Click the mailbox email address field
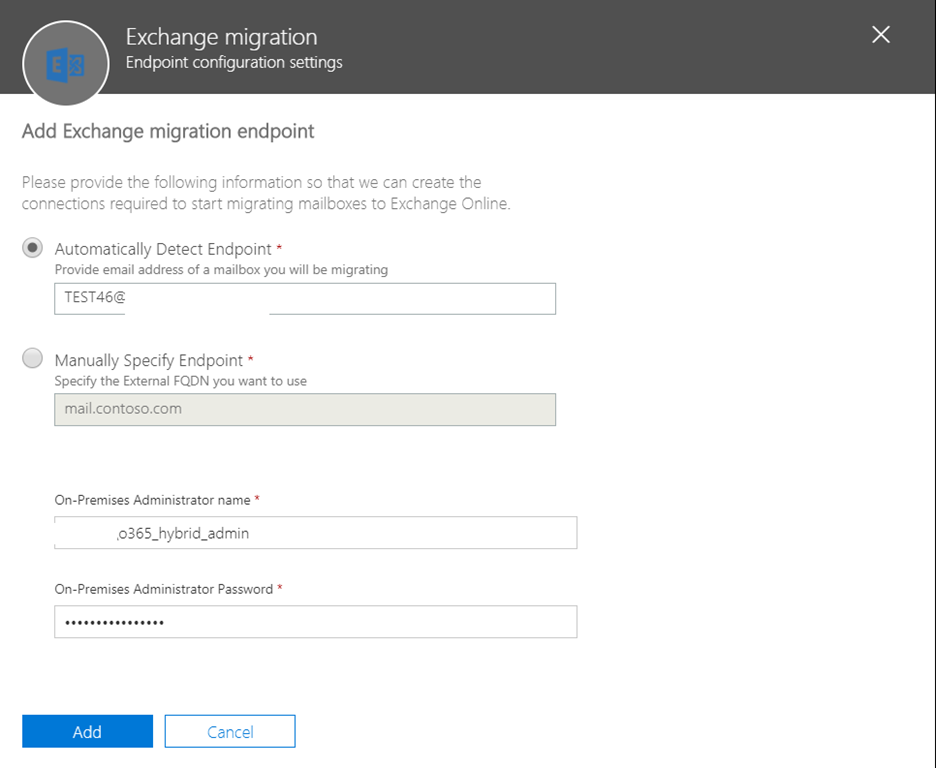 [305, 298]
